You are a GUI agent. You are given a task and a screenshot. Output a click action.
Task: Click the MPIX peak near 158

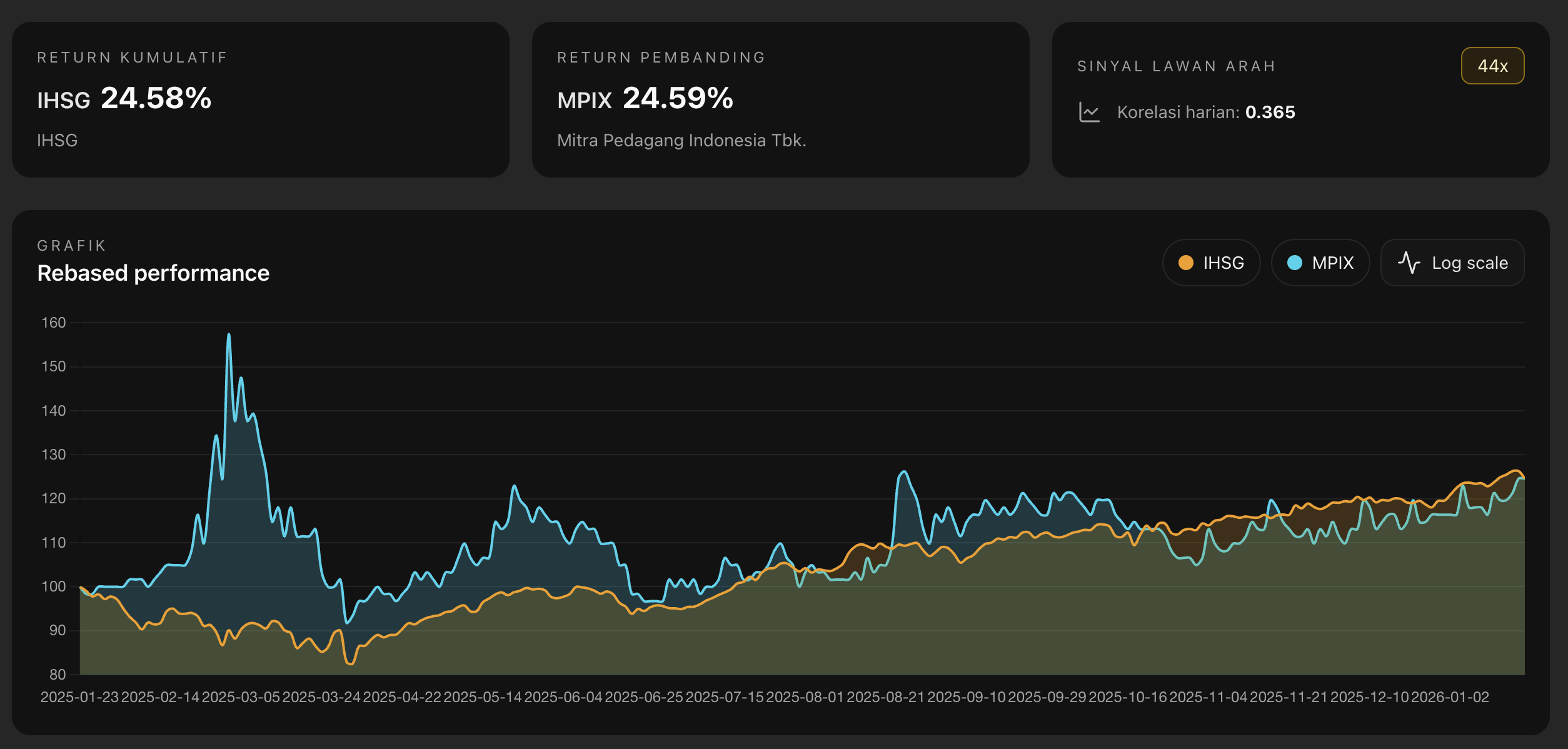click(229, 336)
